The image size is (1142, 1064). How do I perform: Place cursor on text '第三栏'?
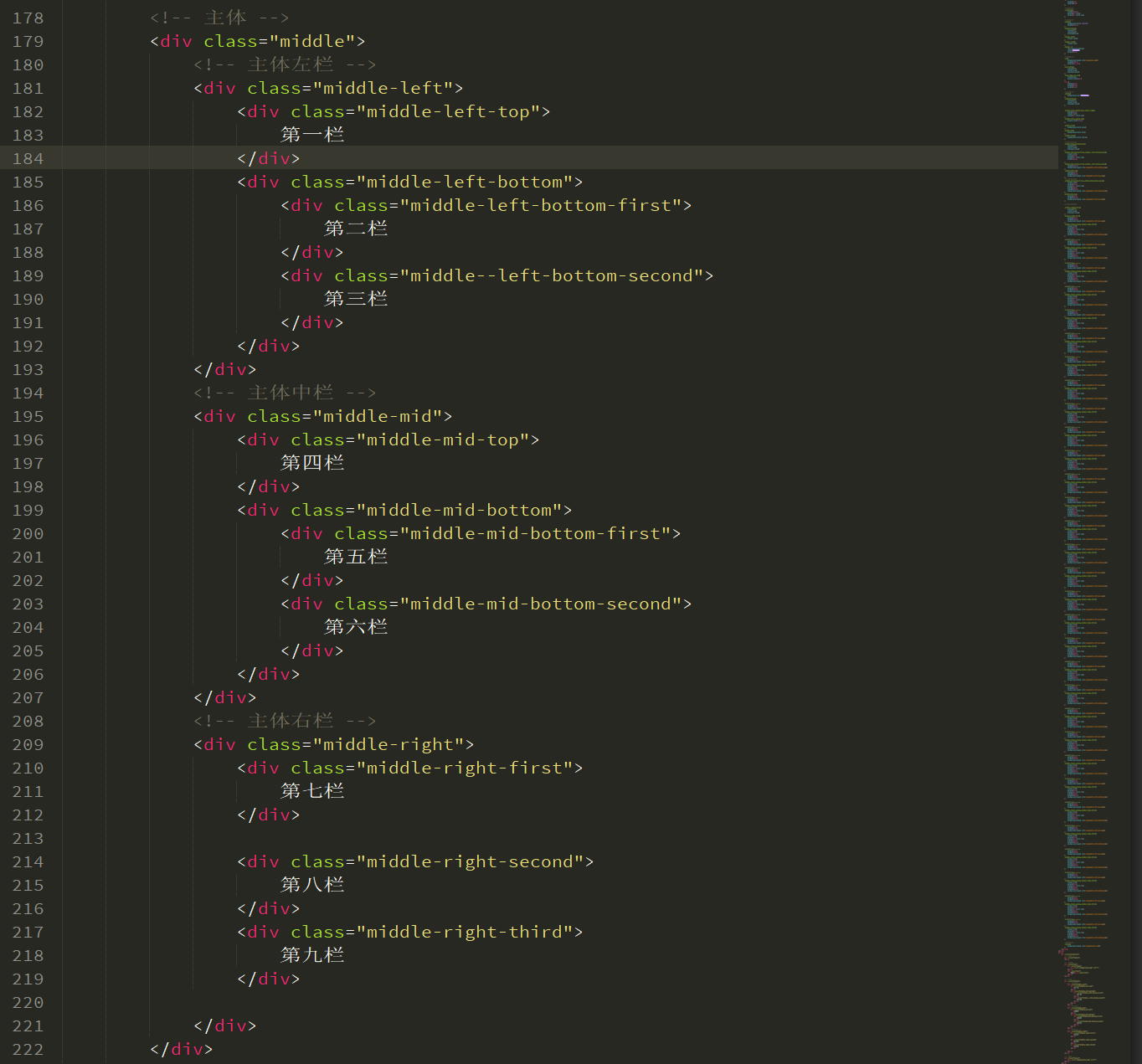[356, 299]
